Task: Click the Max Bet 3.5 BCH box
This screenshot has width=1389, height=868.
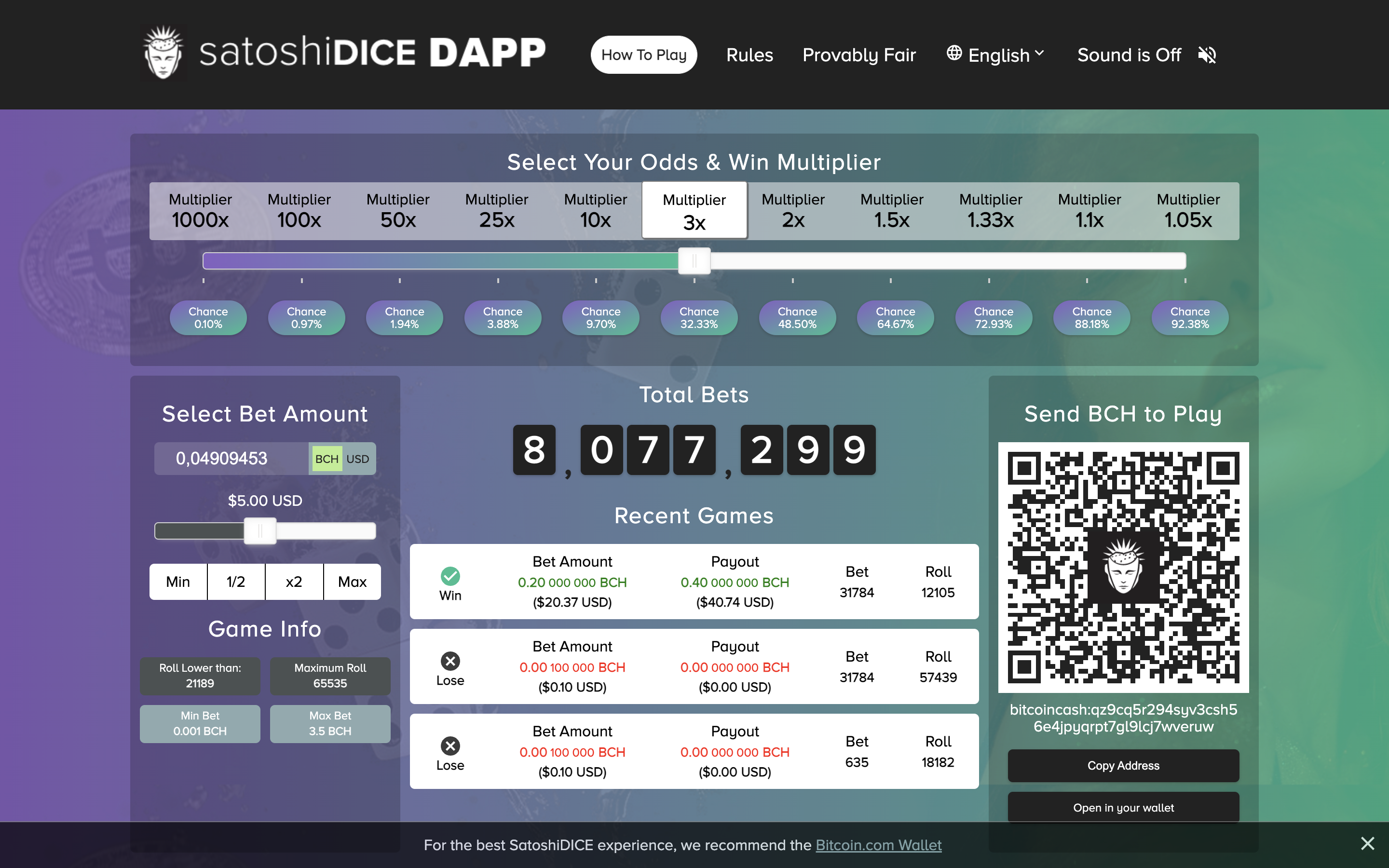Action: [330, 723]
